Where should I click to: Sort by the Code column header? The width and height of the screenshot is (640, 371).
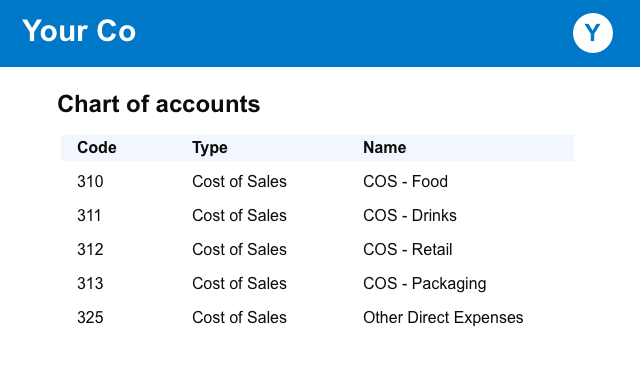97,147
